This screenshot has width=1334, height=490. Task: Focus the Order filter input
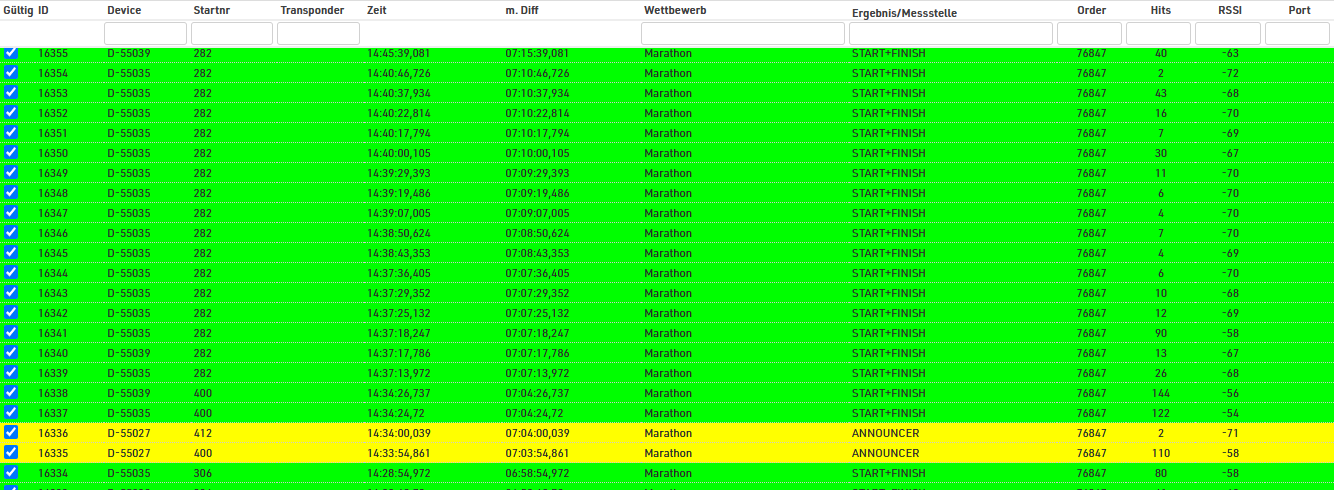pos(1089,34)
